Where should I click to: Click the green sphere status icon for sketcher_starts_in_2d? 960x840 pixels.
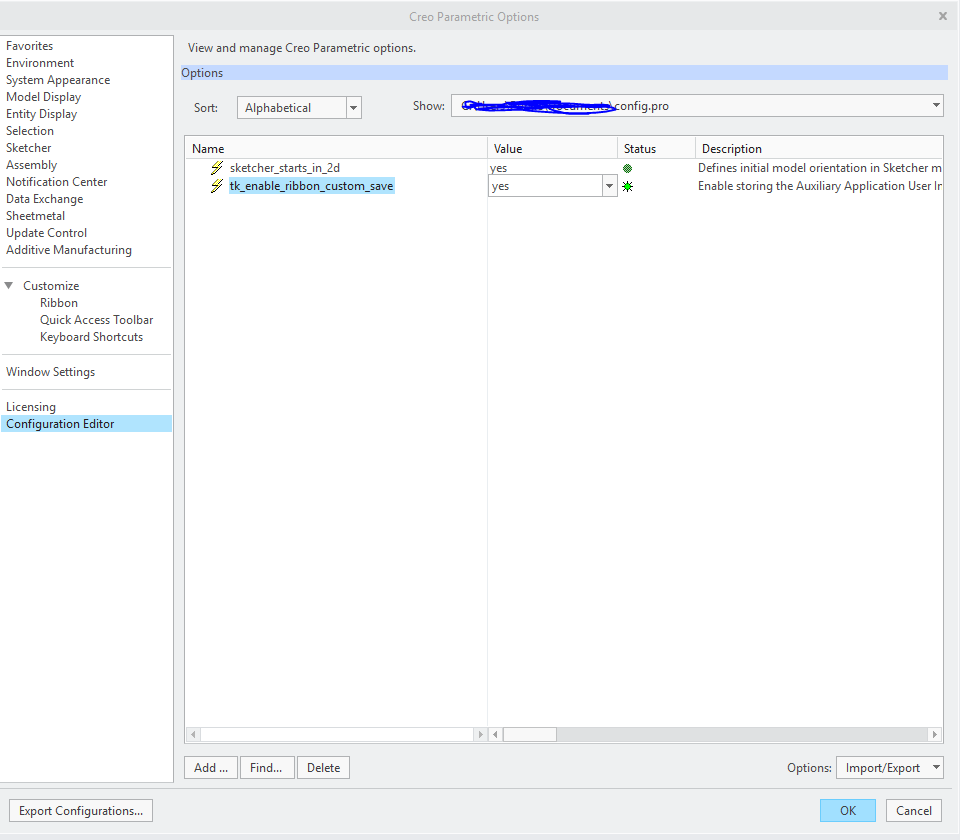628,168
